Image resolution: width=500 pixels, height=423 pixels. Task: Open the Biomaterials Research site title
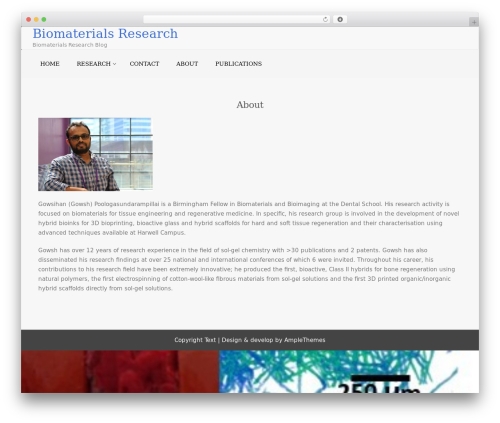105,34
